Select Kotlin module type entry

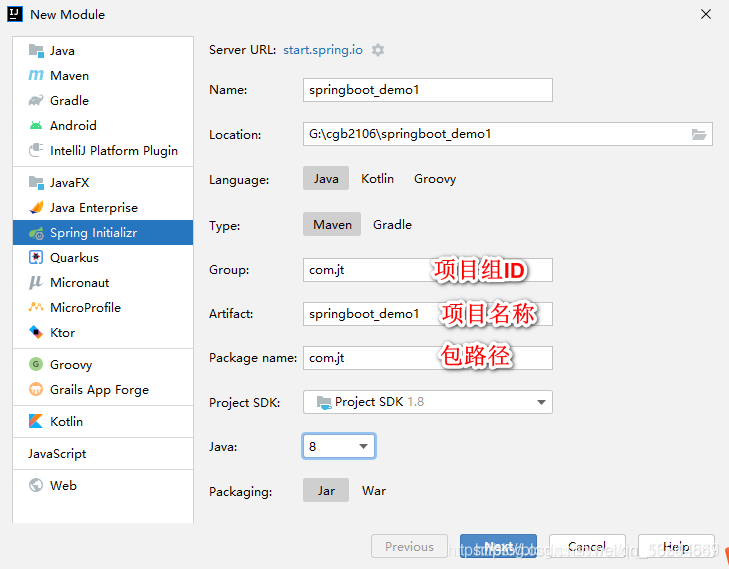[x=103, y=421]
